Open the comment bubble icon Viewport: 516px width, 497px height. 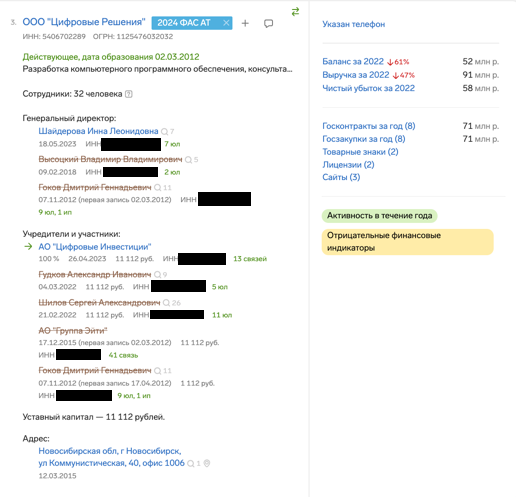click(268, 23)
